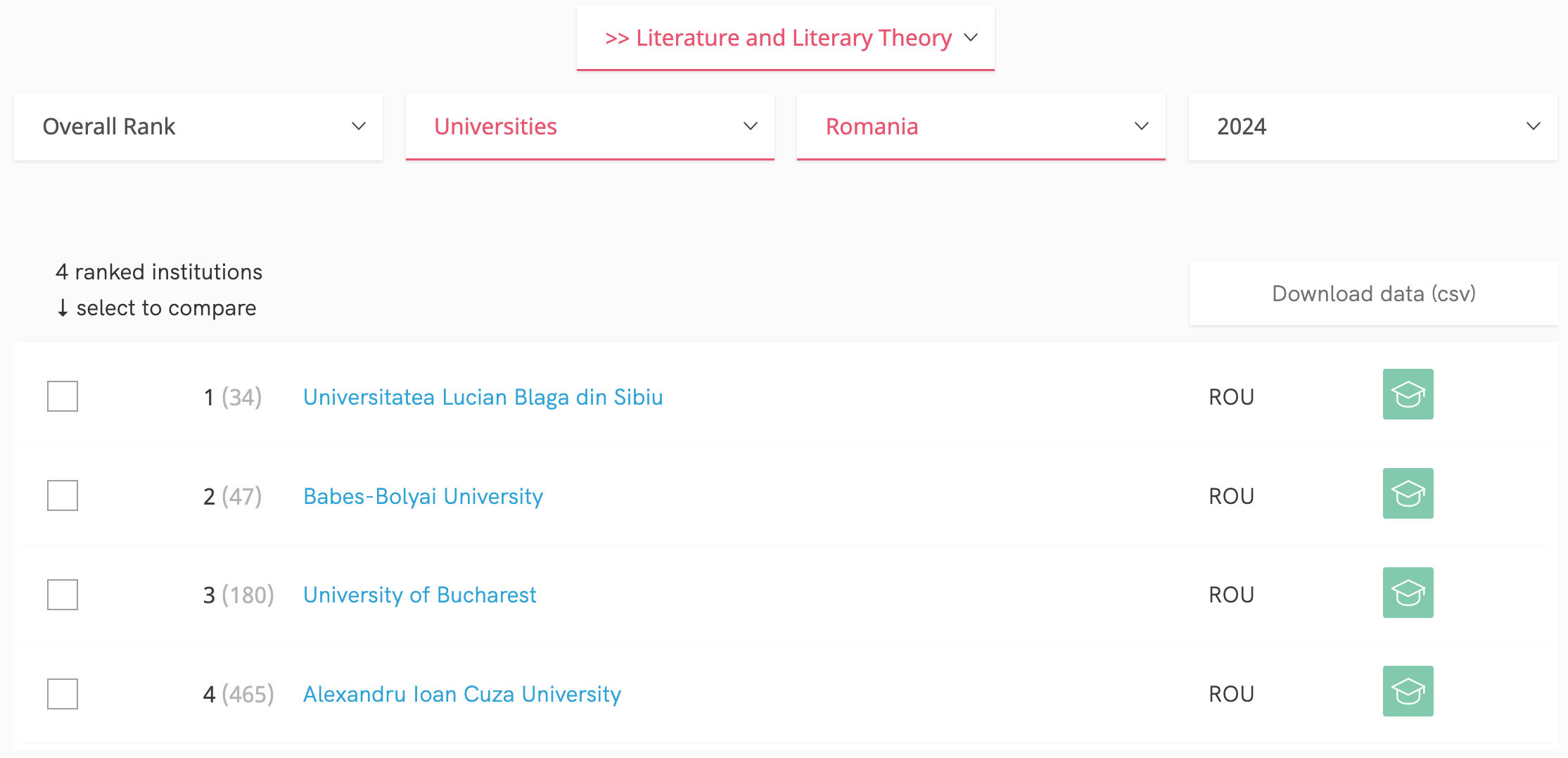1568x758 pixels.
Task: Click graduation cap icon for Universitatea Lucian Blaga
Action: click(x=1408, y=394)
